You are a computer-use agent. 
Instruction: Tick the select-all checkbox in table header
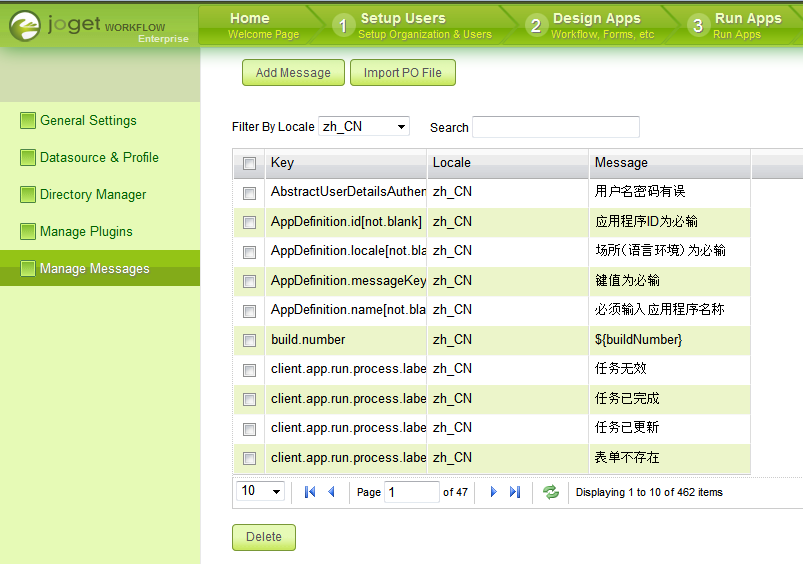pyautogui.click(x=249, y=163)
